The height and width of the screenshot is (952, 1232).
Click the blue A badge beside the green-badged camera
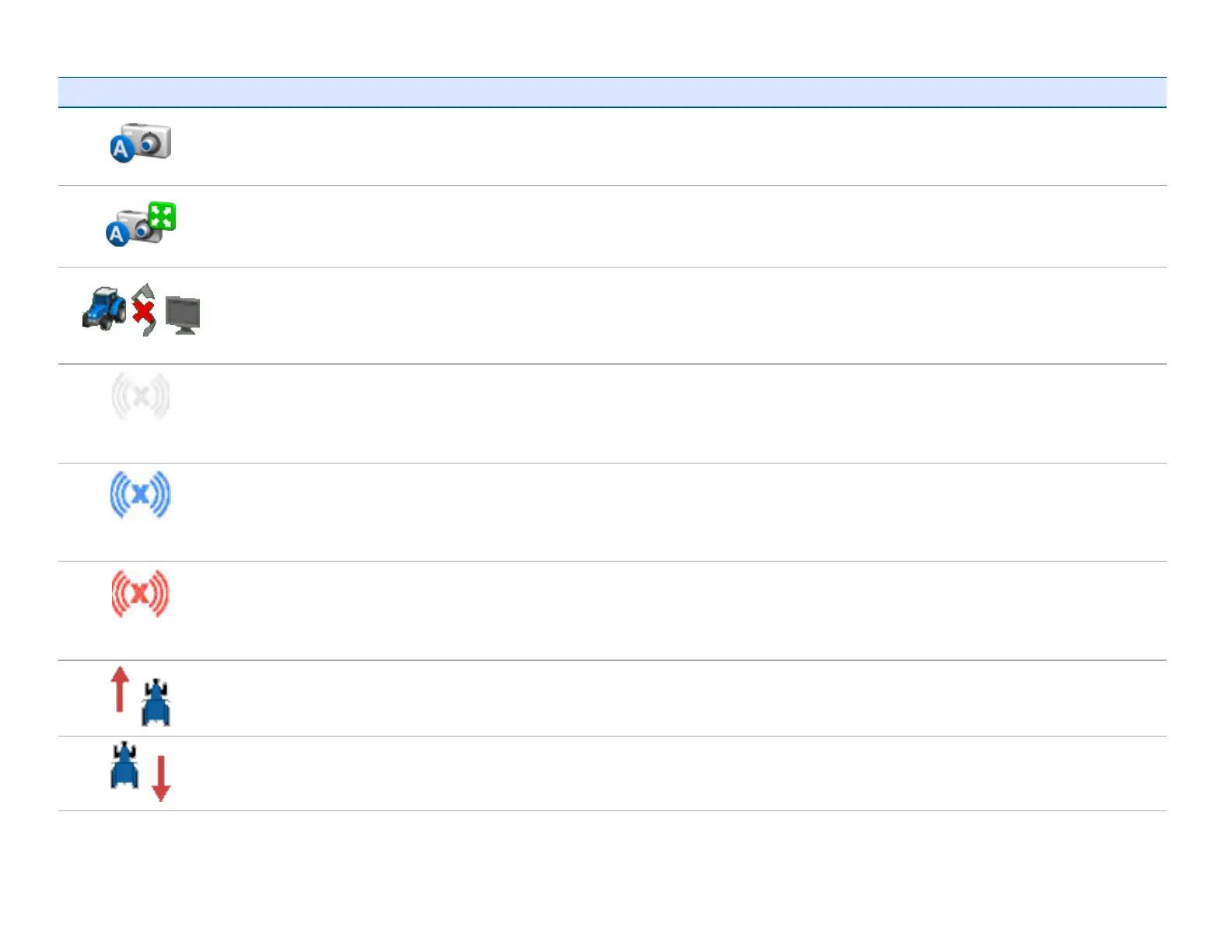tap(117, 234)
